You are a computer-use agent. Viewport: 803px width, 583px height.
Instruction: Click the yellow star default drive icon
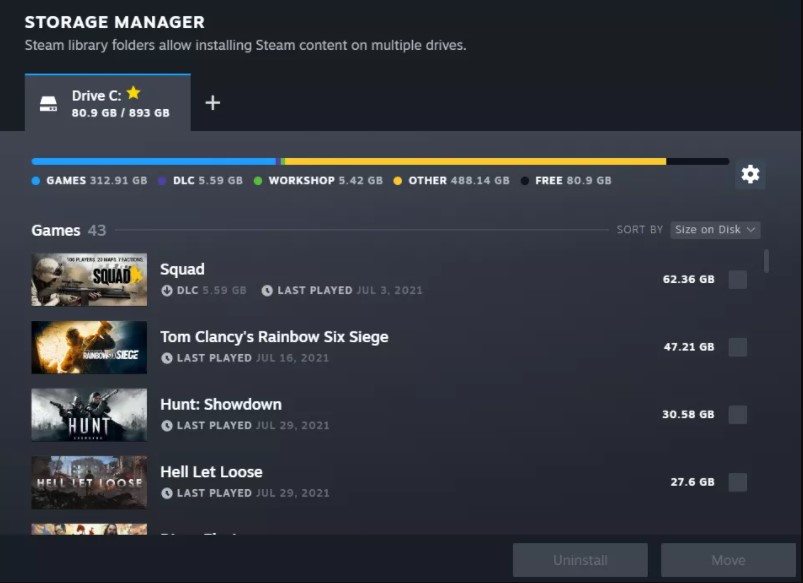point(133,94)
